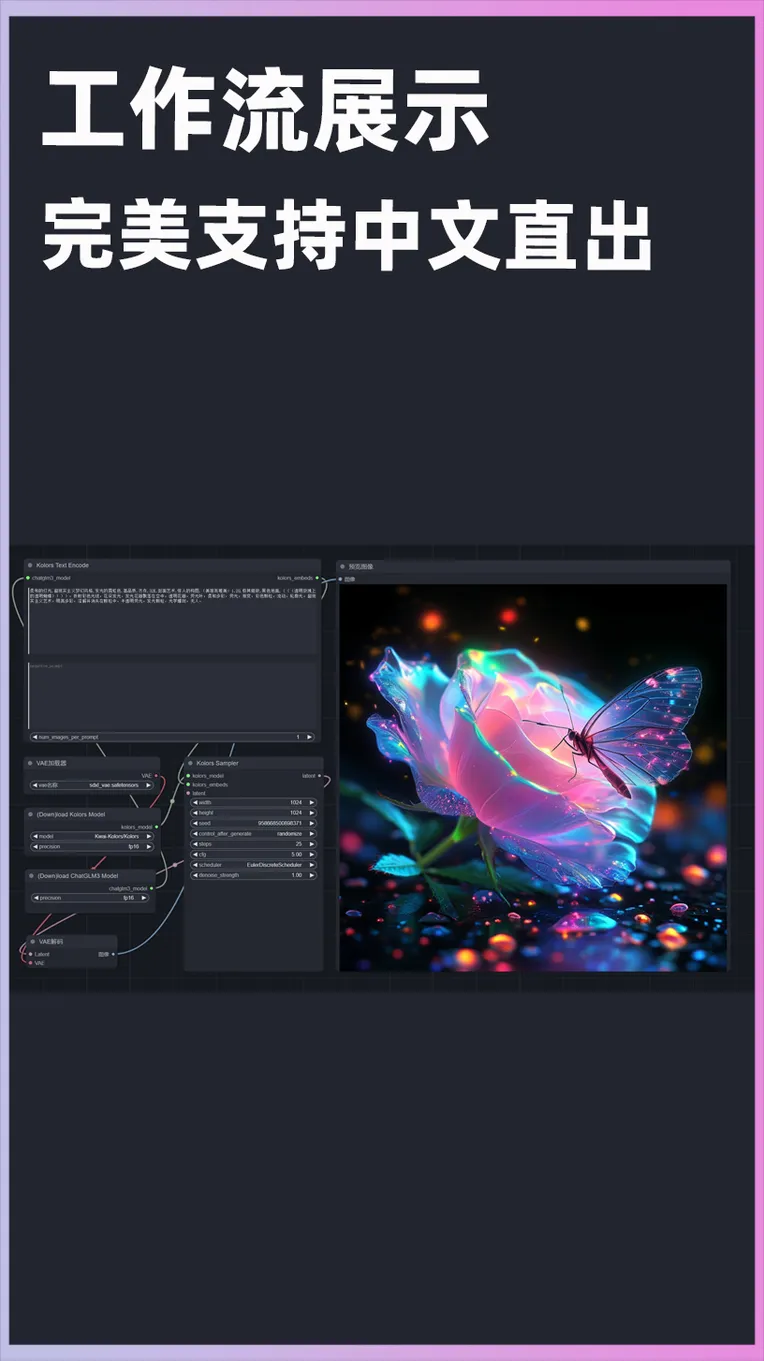Open control_after_generate randomize dropdown

[252, 833]
